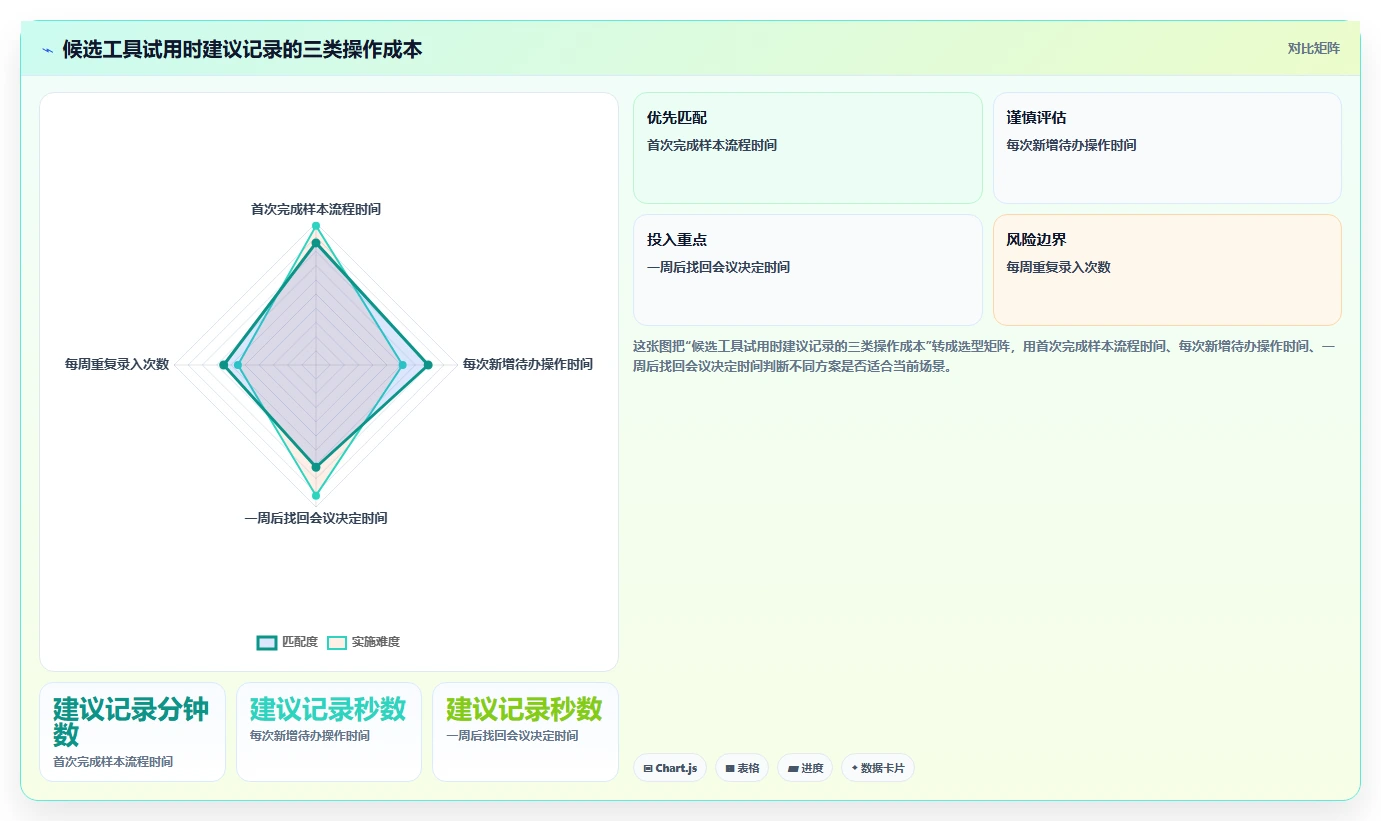Select the 表格 tag
This screenshot has height=821, width=1381.
[742, 768]
